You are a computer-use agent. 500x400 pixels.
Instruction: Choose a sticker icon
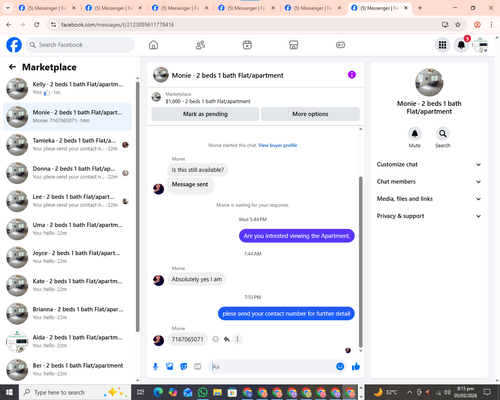[x=184, y=367]
